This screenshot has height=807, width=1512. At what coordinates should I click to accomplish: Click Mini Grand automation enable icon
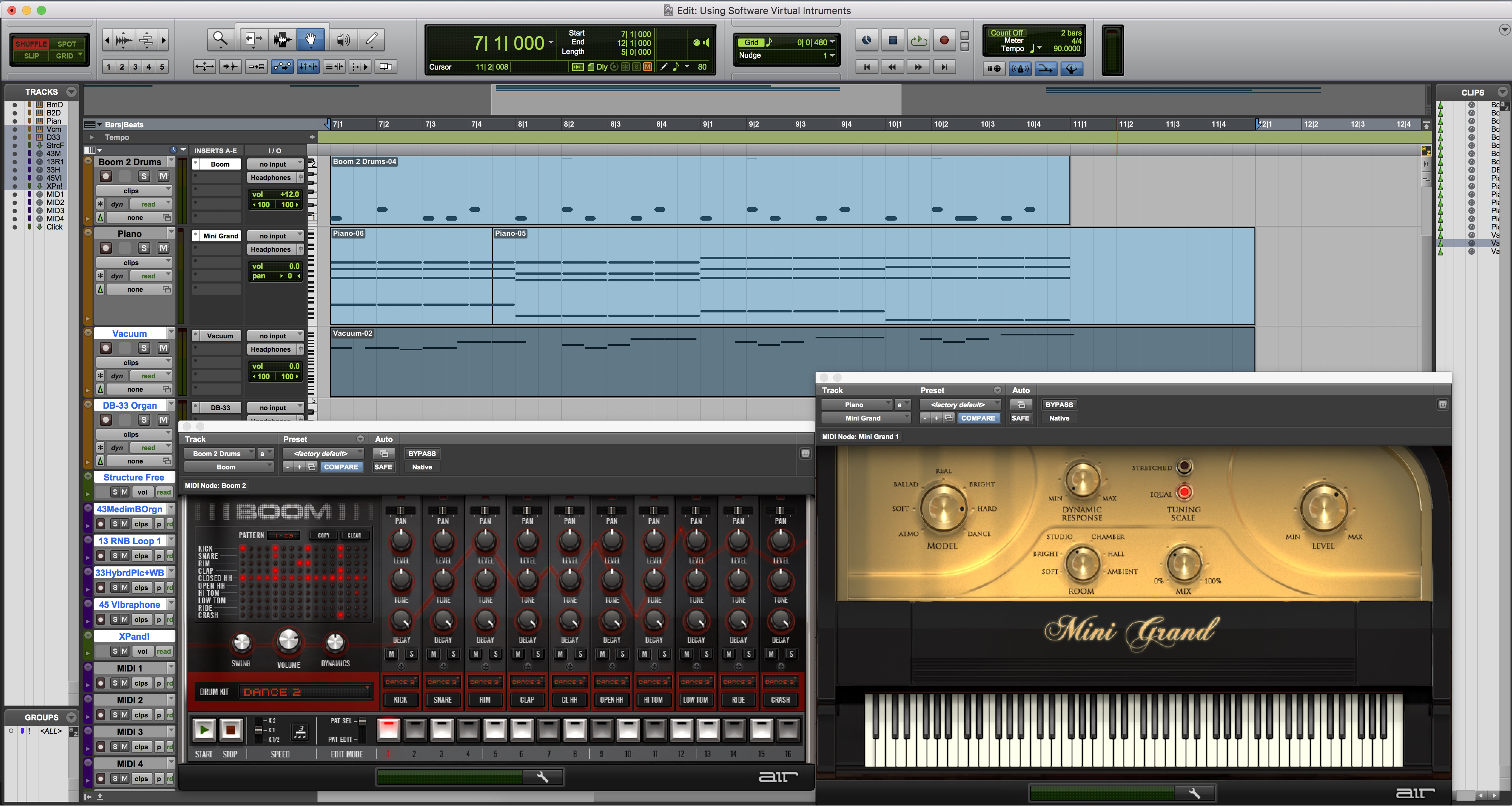(1021, 405)
